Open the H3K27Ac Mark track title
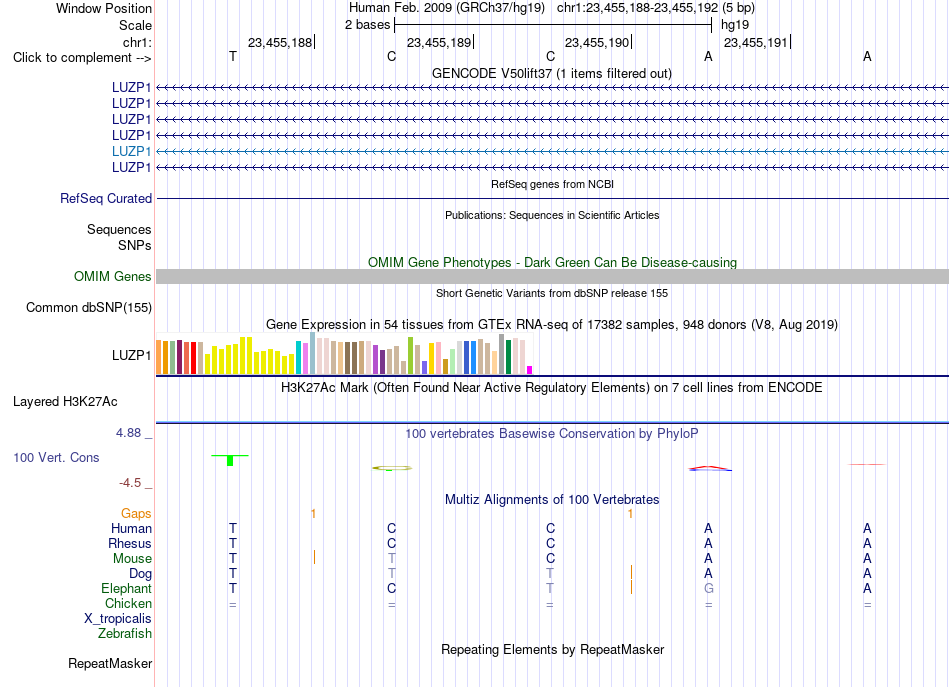Screen dimensions: 950x687 552,388
